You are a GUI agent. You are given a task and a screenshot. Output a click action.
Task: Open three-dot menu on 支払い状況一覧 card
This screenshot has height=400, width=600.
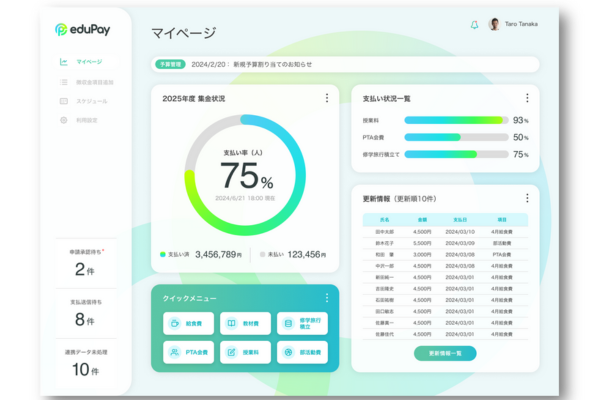tap(527, 98)
